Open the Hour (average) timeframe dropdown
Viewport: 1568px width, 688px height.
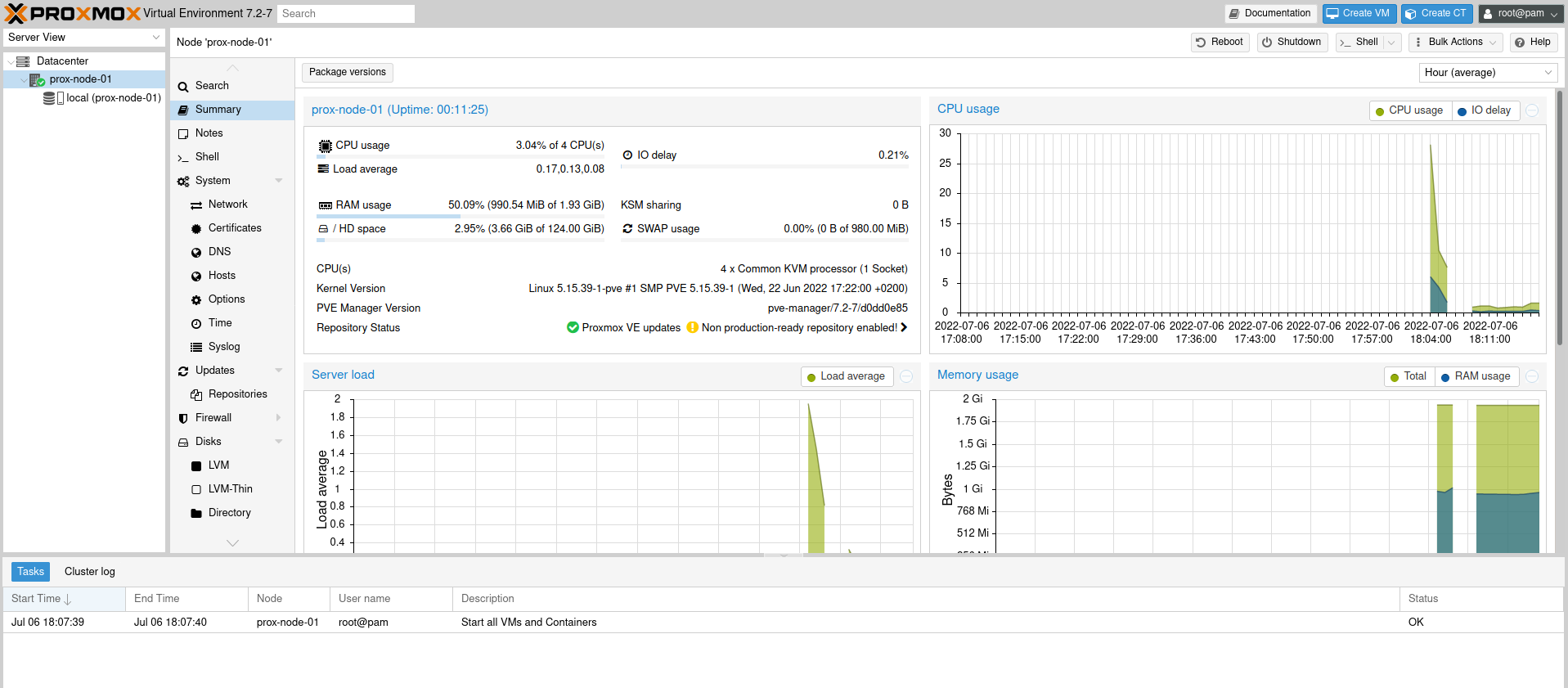click(1487, 73)
